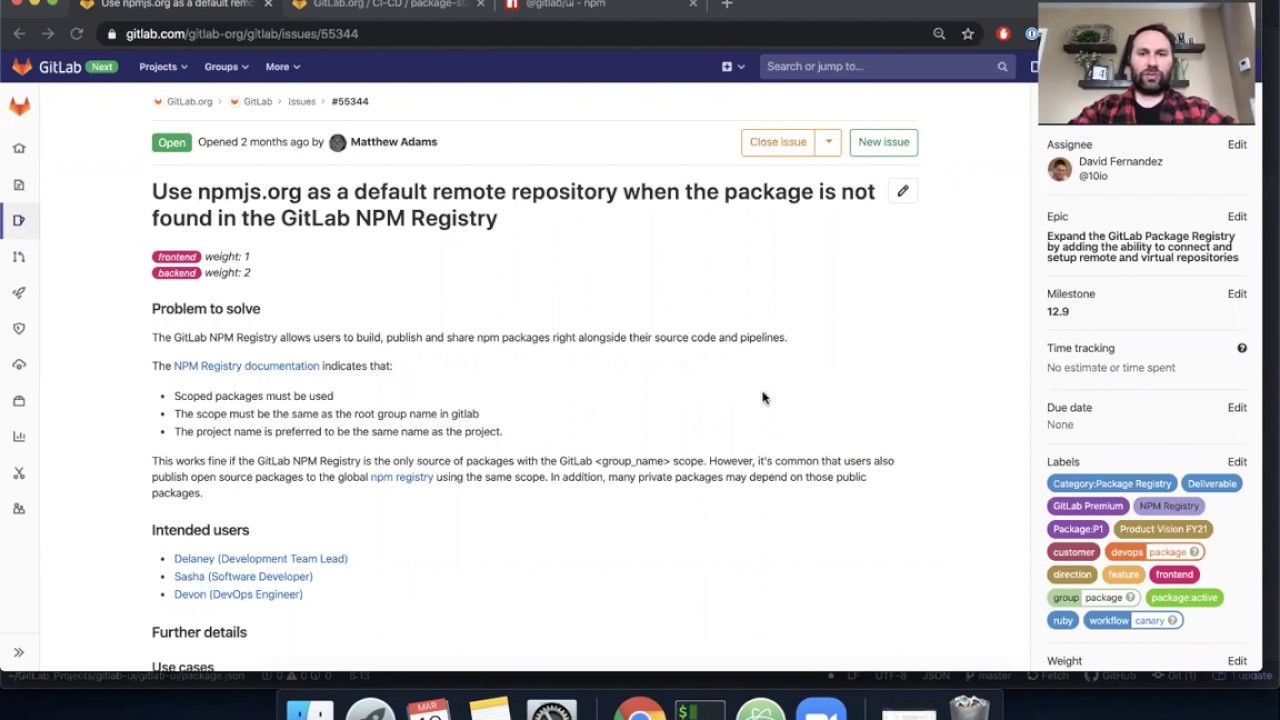Open a new browser tab

pos(727,4)
